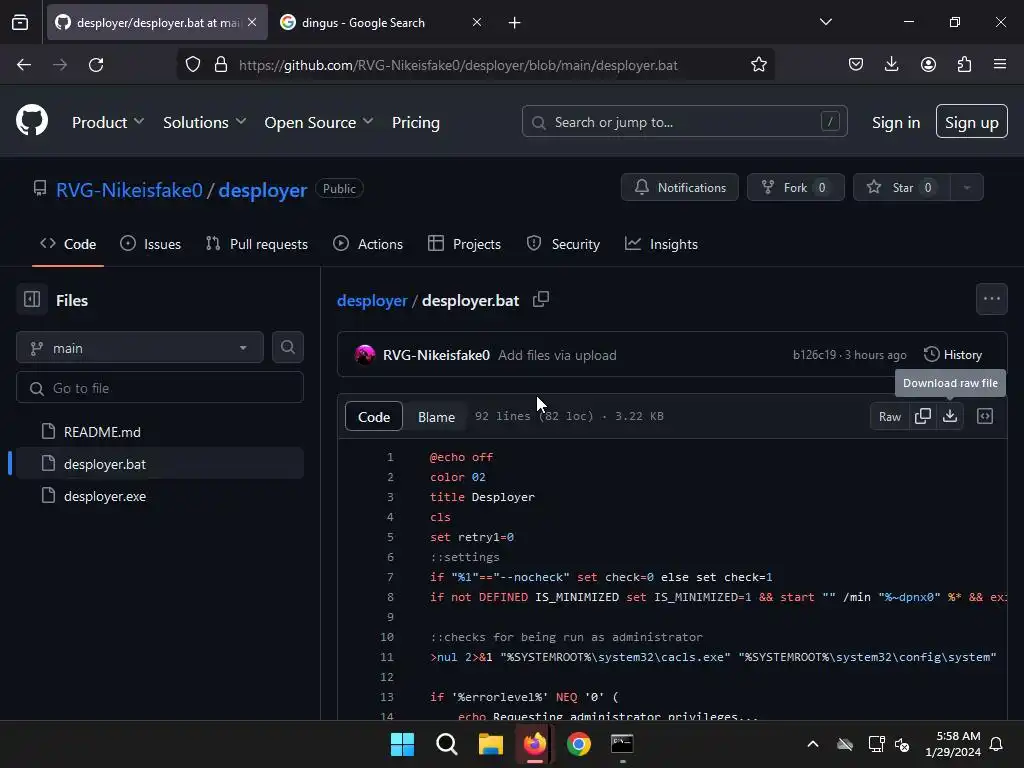Viewport: 1024px width, 768px height.
Task: Select README.md in the file tree
Action: [x=160, y=432]
